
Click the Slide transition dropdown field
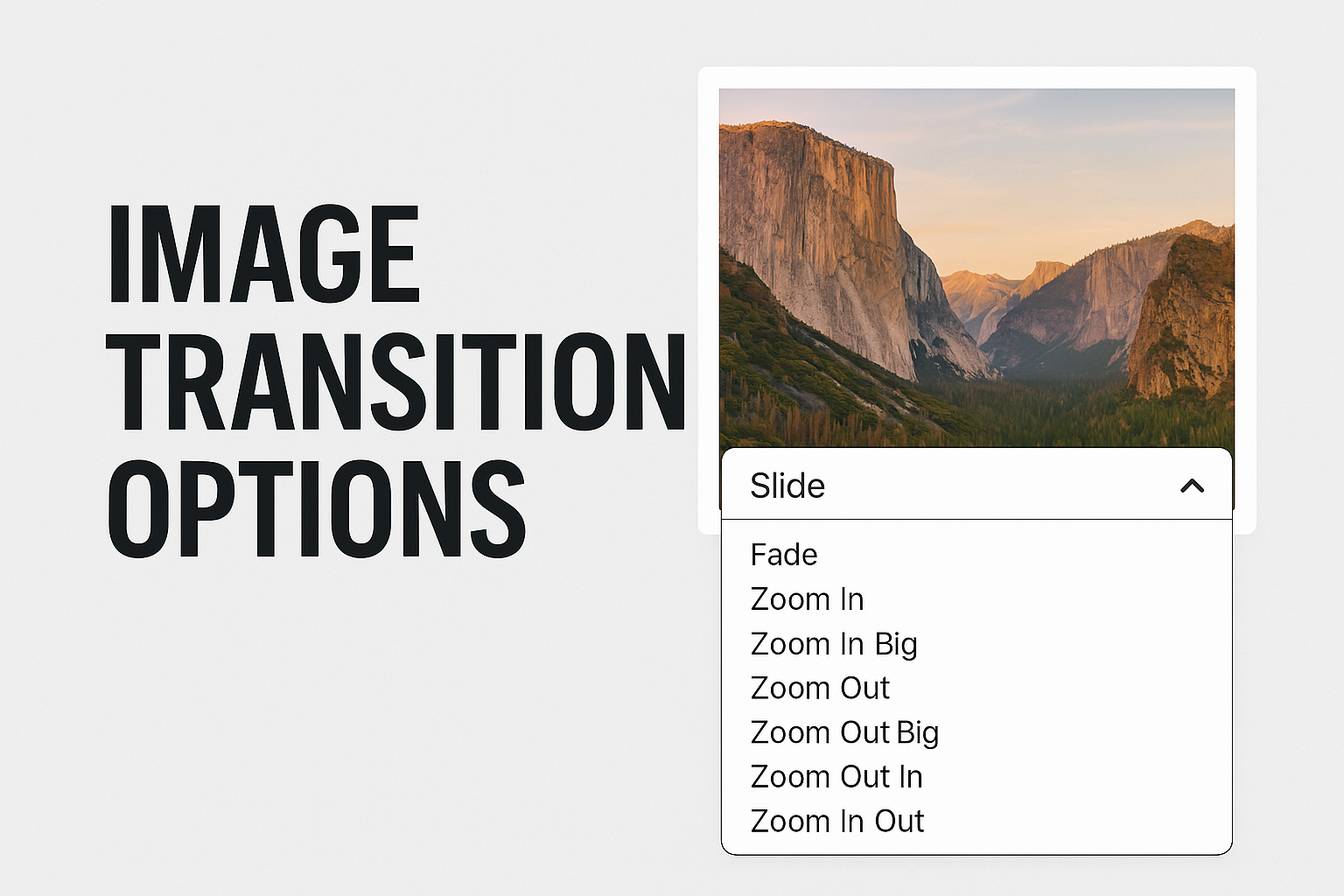coord(976,484)
